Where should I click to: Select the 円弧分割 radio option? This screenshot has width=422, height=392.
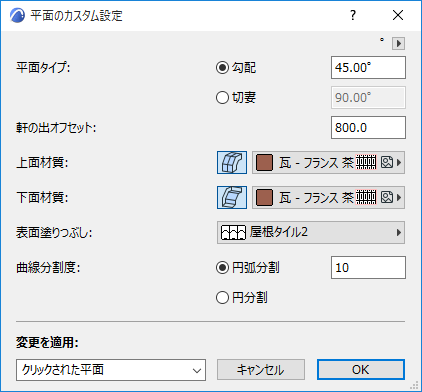(222, 268)
